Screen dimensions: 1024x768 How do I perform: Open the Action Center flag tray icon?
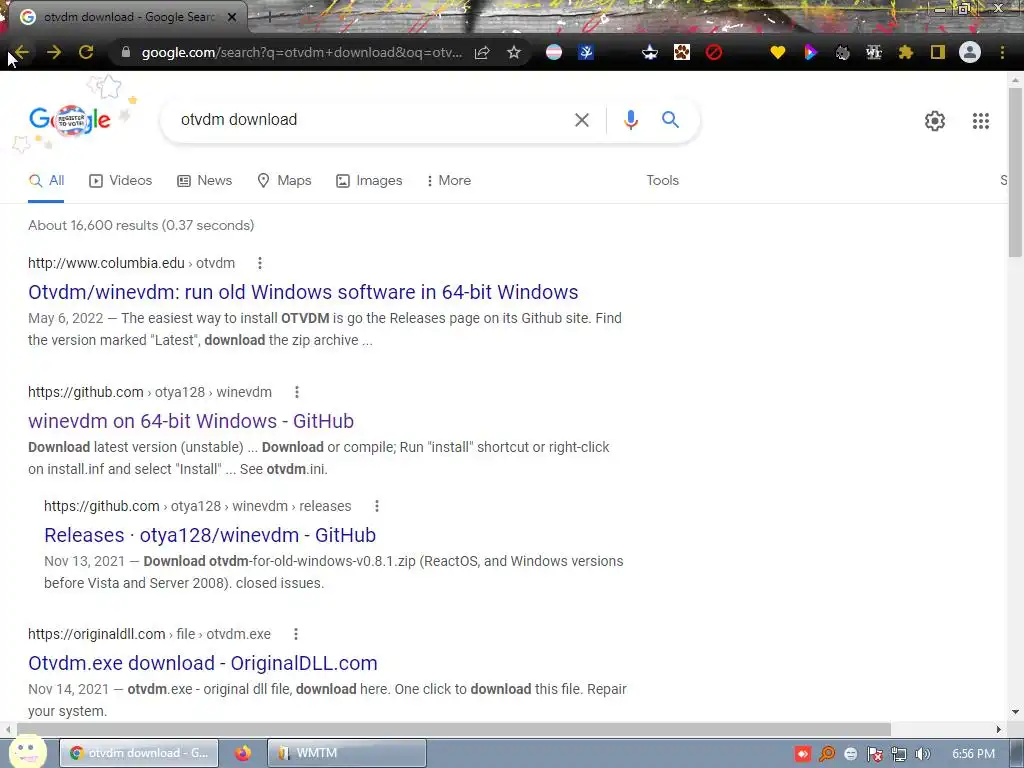[x=875, y=754]
